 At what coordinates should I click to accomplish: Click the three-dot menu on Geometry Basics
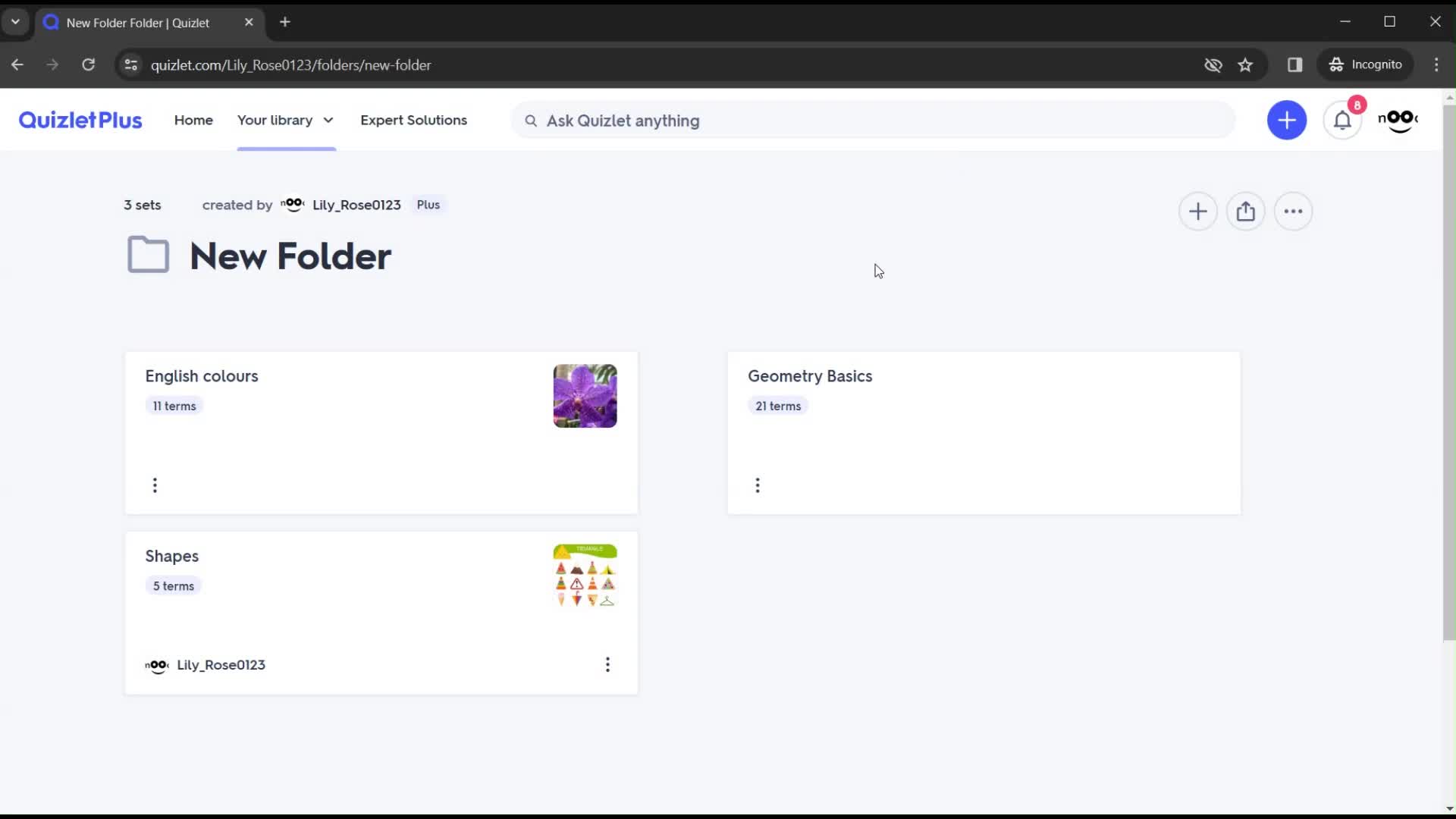tap(758, 485)
